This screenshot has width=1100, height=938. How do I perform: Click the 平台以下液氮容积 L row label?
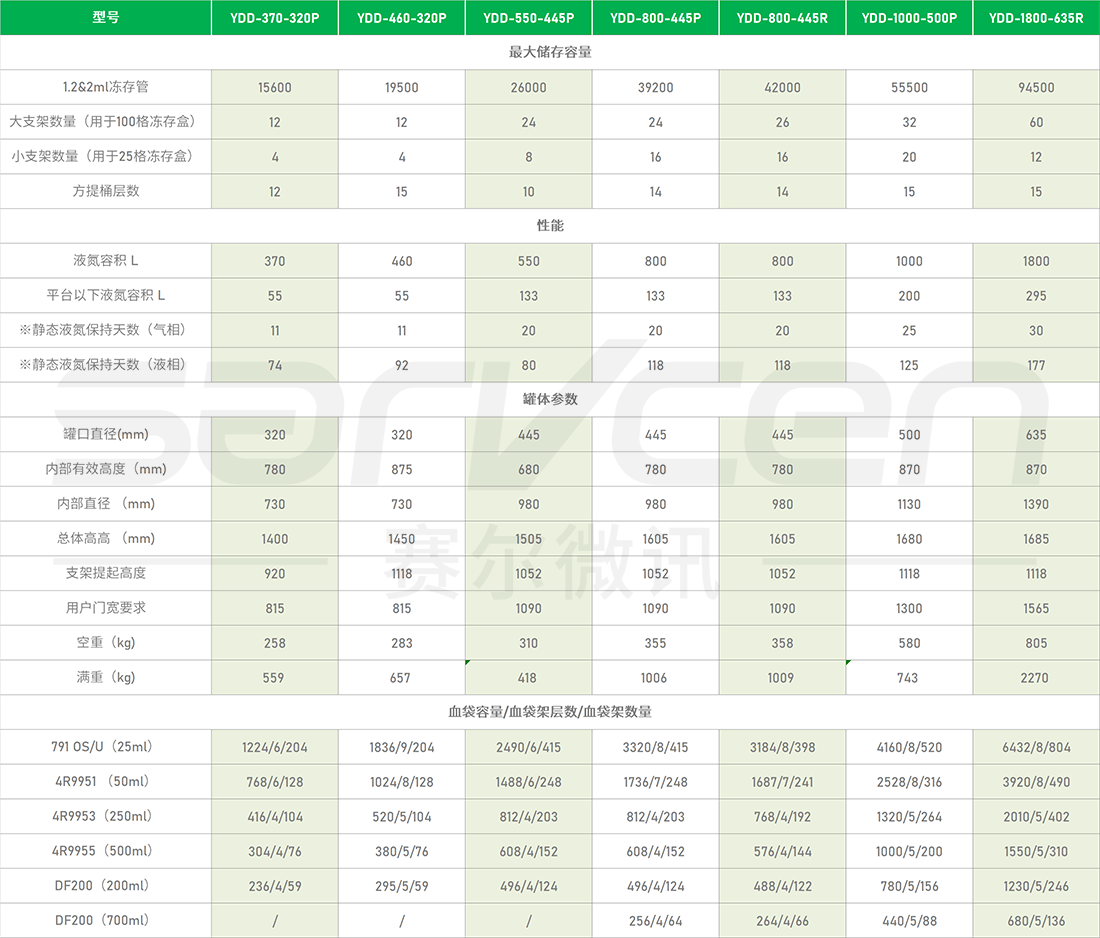click(x=105, y=295)
